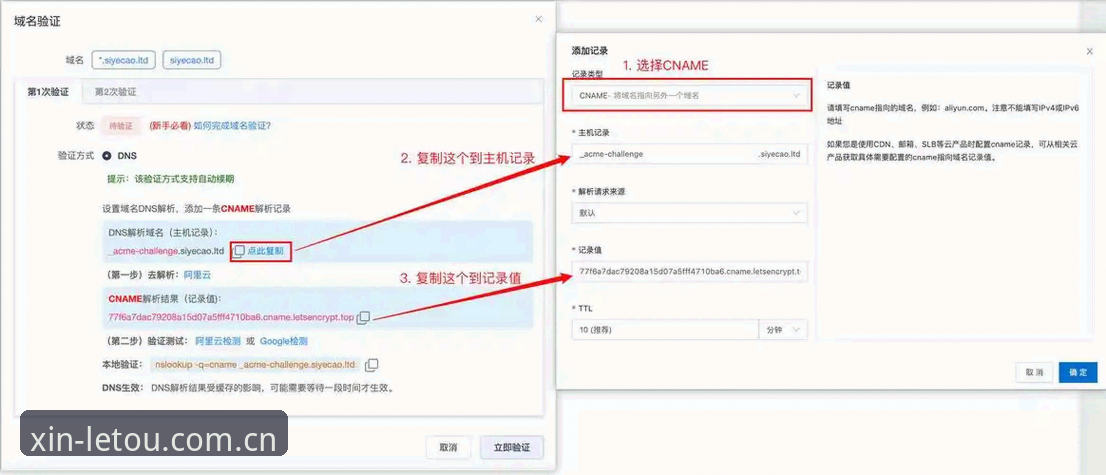Switch to the 第2次验证 tab

click(116, 92)
